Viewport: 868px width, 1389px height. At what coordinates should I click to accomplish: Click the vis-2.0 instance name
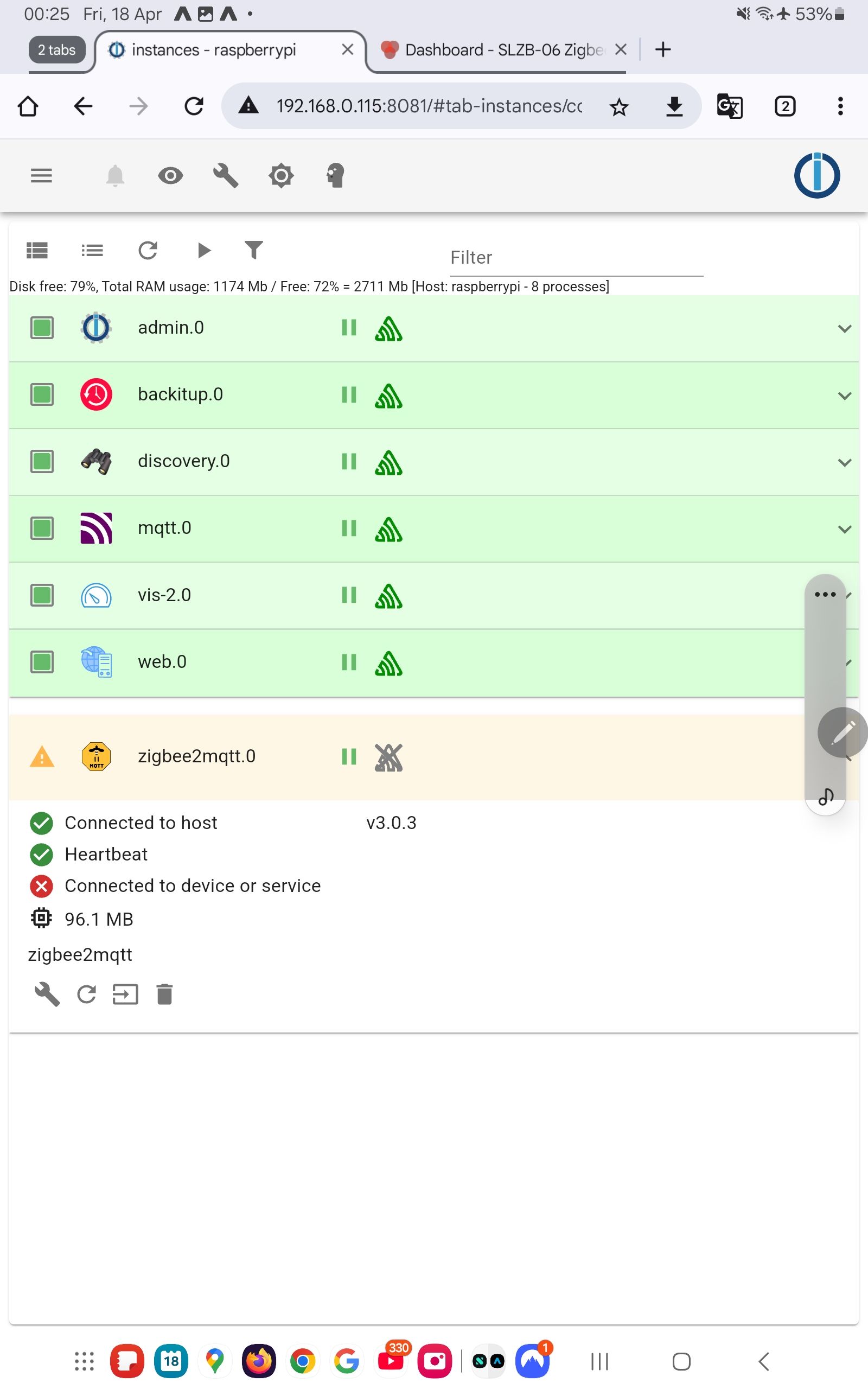click(164, 595)
